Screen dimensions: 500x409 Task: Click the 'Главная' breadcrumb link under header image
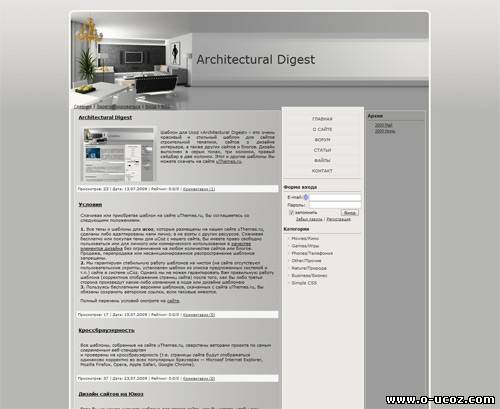click(82, 107)
